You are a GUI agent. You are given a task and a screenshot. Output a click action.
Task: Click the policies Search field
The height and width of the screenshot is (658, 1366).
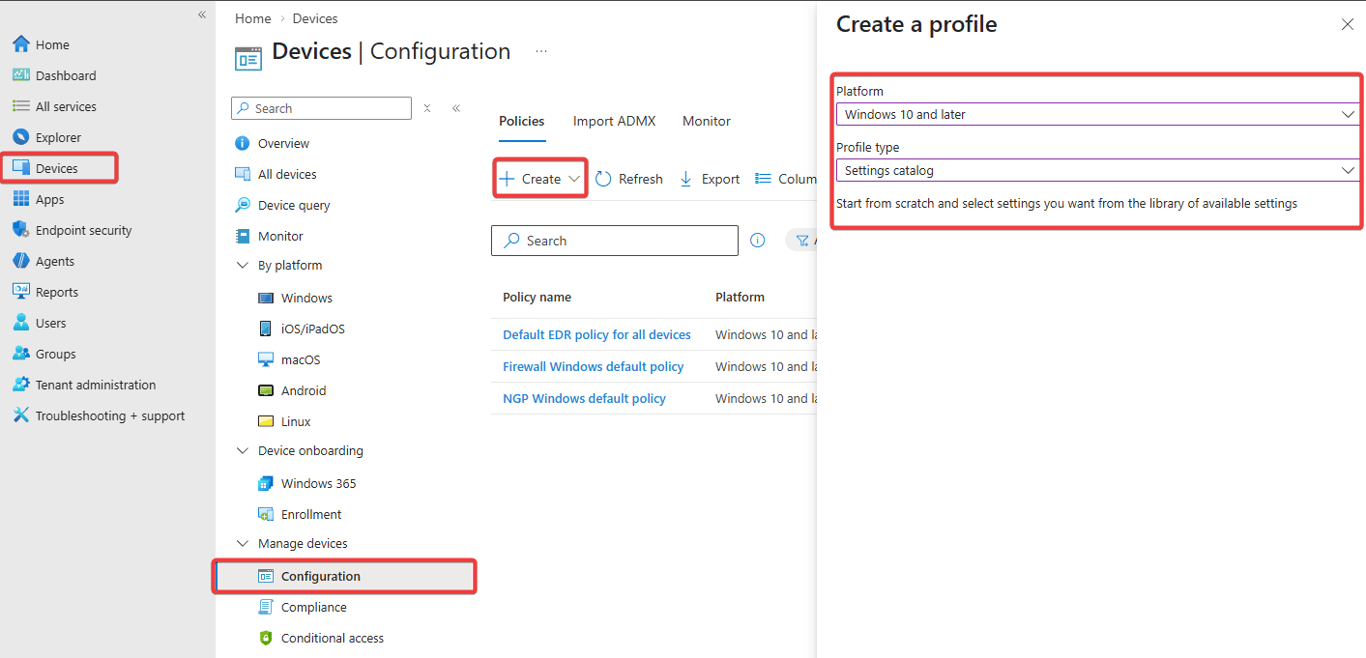[614, 241]
